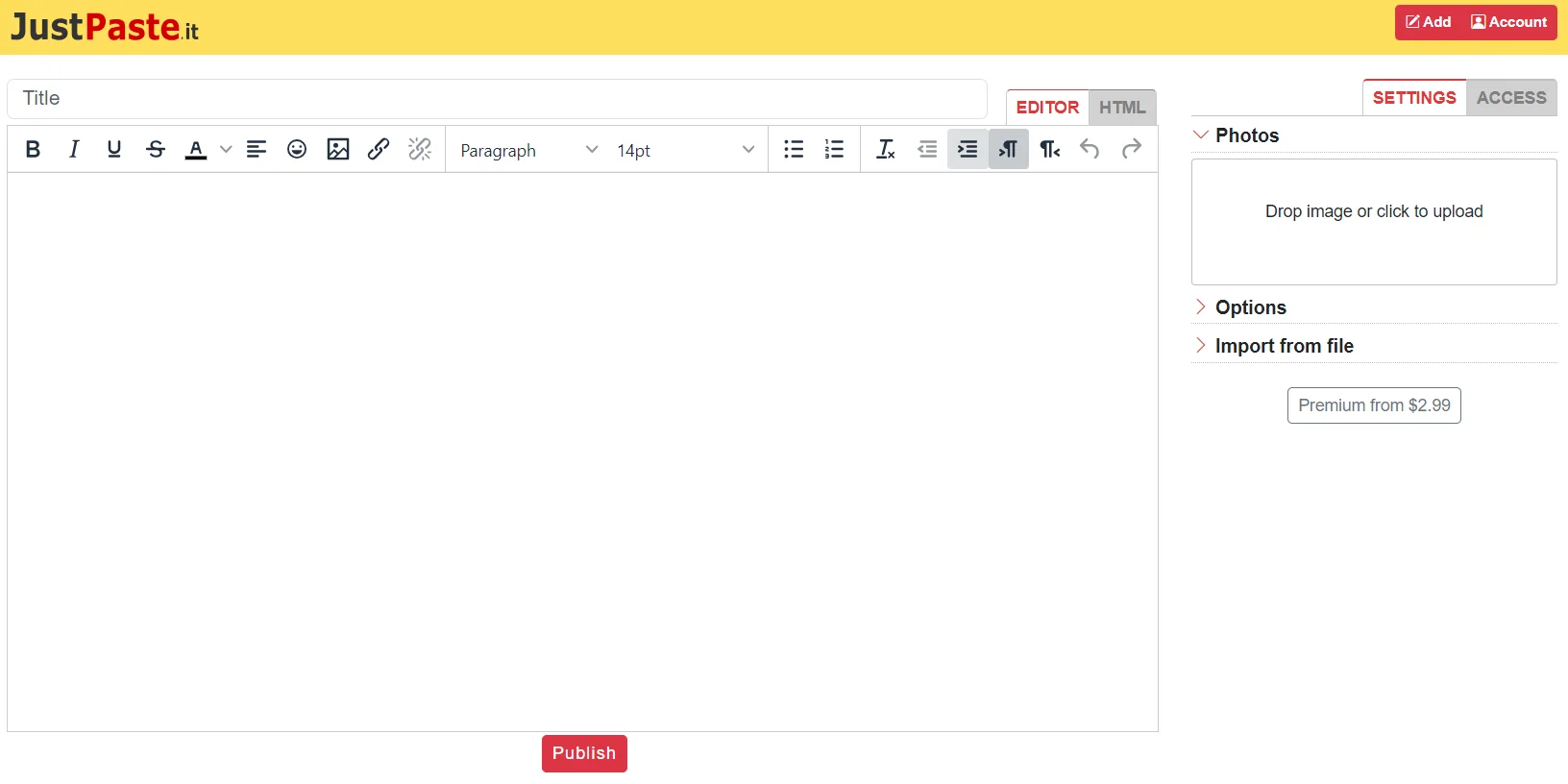This screenshot has height=784, width=1568.
Task: Focus the Title input field
Action: (x=497, y=98)
